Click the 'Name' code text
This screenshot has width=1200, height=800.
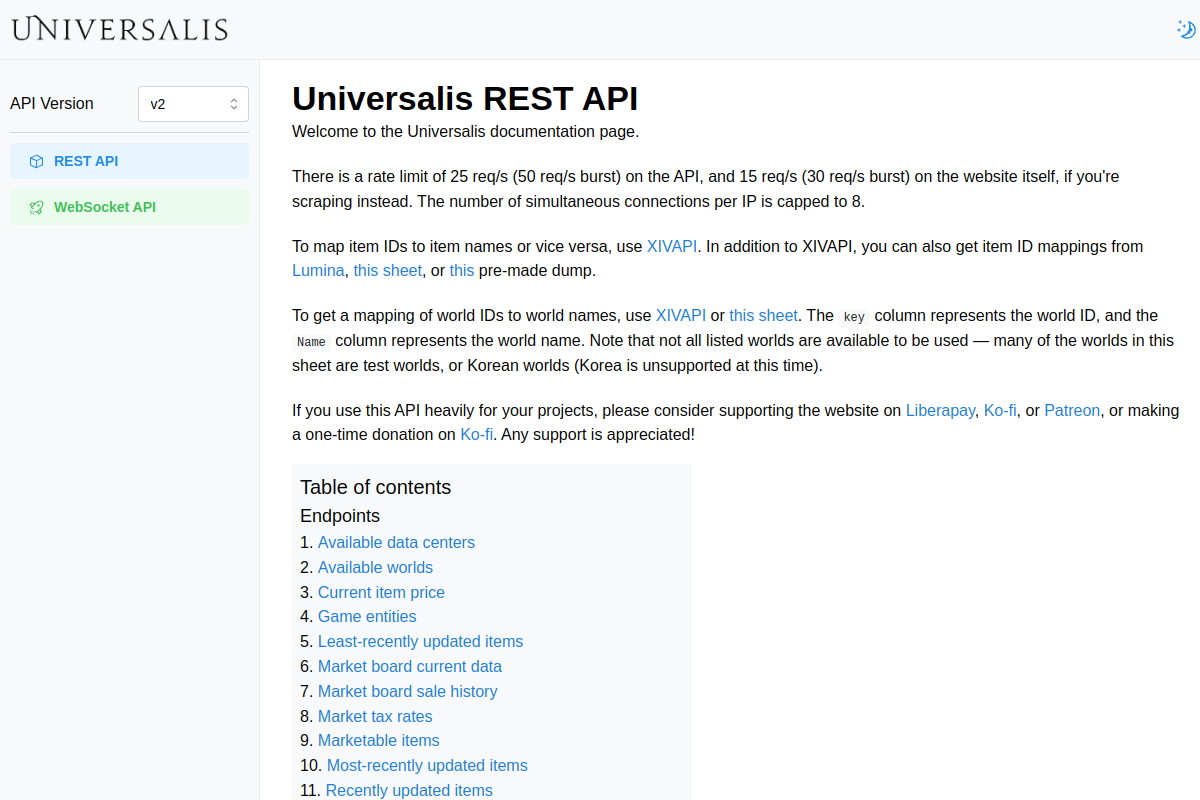[311, 342]
